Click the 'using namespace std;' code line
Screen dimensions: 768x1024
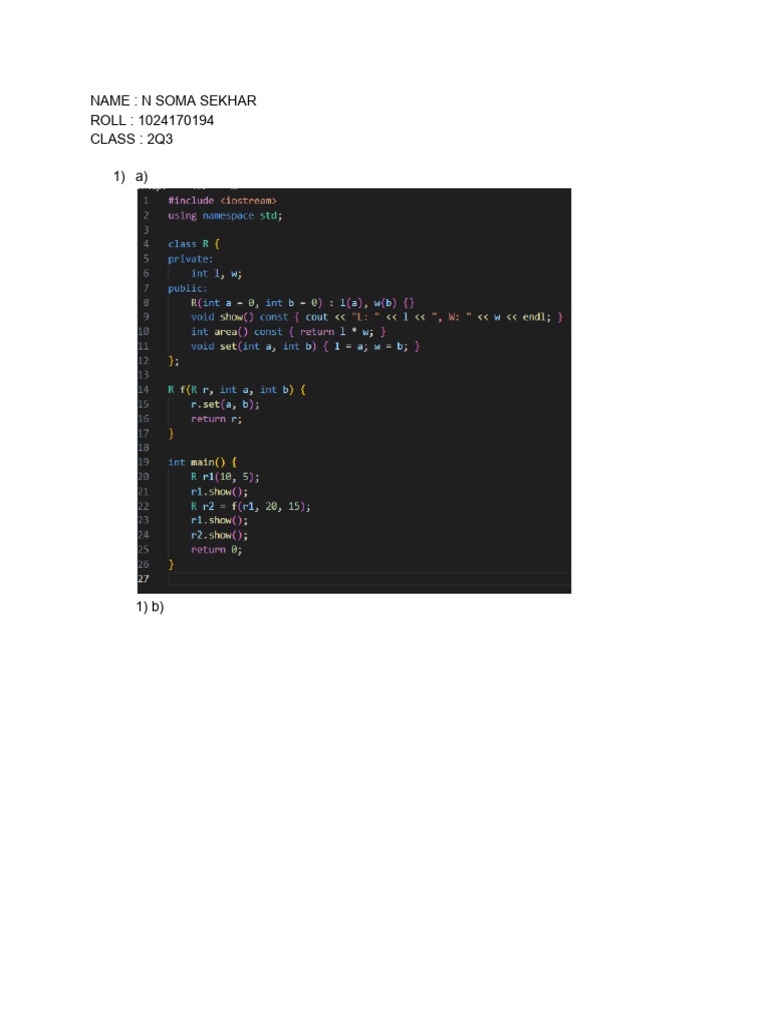point(225,216)
